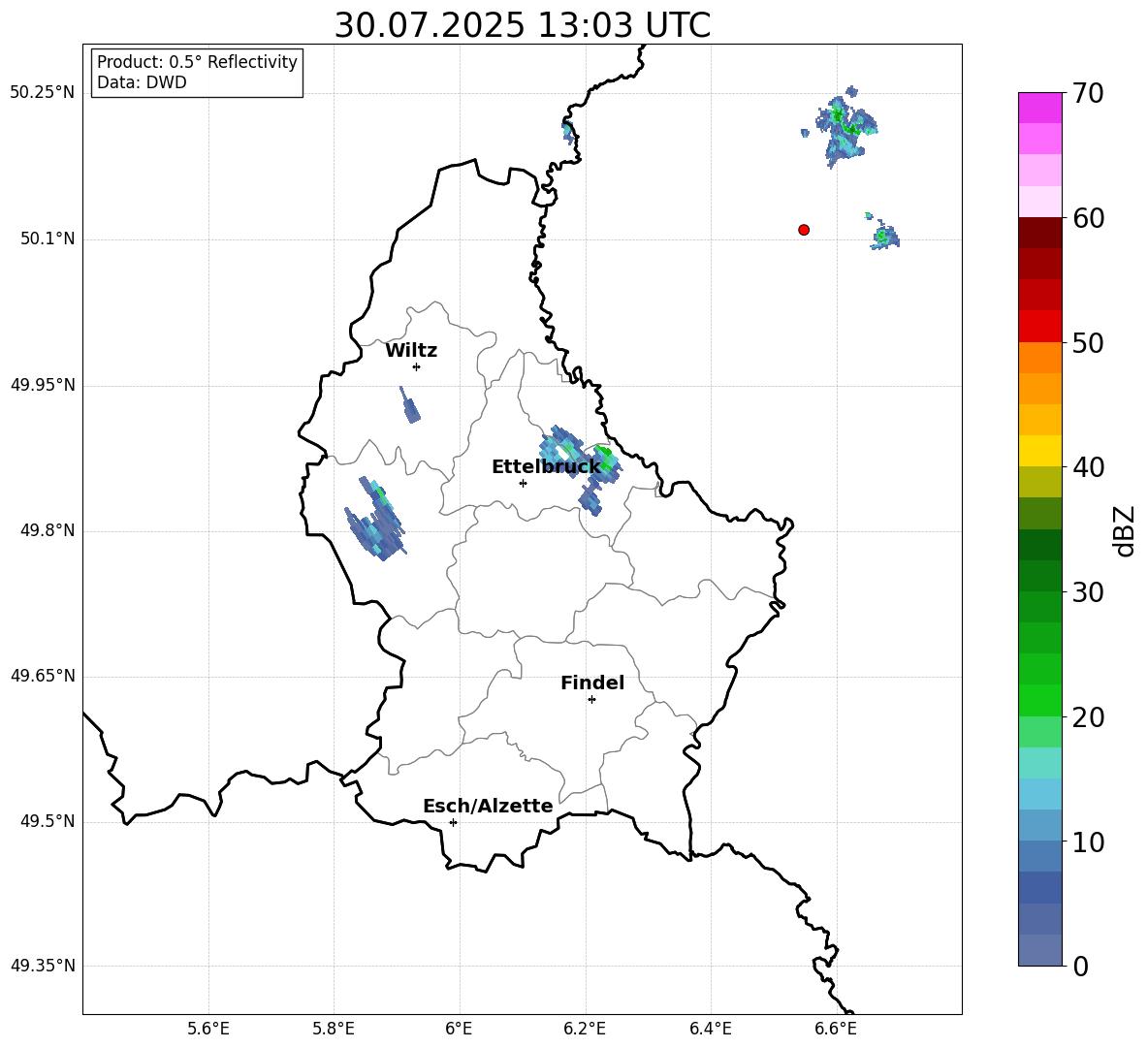Click the 49.35°N latitude label
Screen dimensions: 1148x1048
[x=42, y=966]
